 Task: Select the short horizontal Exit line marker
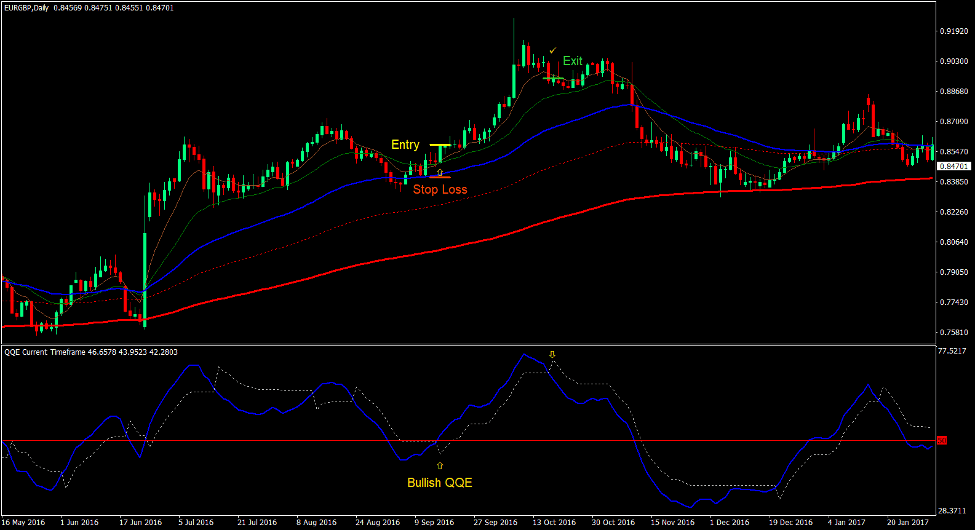(555, 77)
